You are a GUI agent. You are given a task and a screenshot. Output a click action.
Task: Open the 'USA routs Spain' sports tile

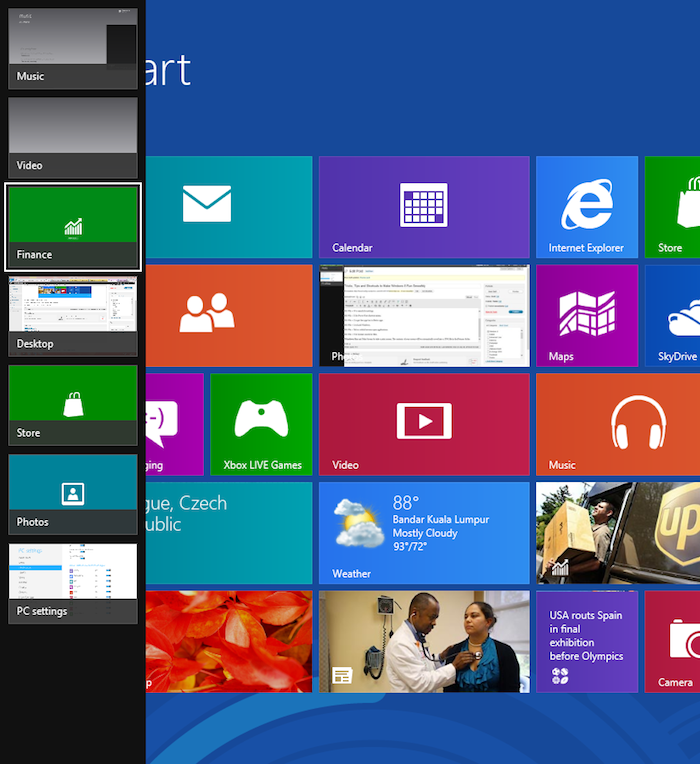click(586, 641)
